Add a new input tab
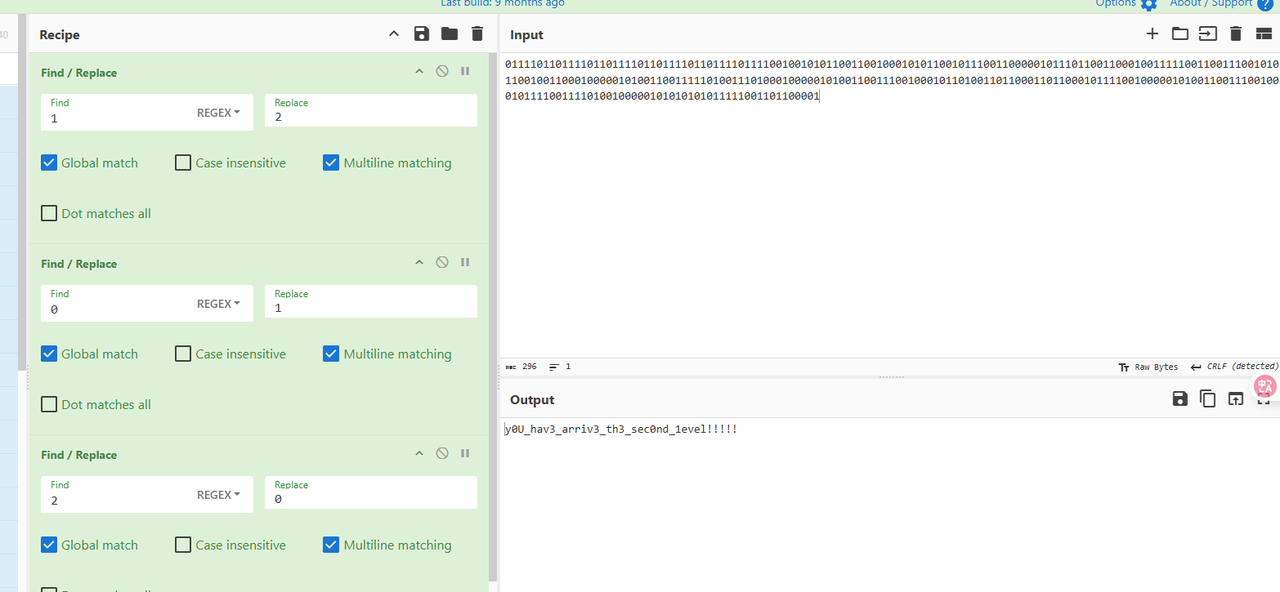This screenshot has width=1280, height=592. (x=1152, y=34)
